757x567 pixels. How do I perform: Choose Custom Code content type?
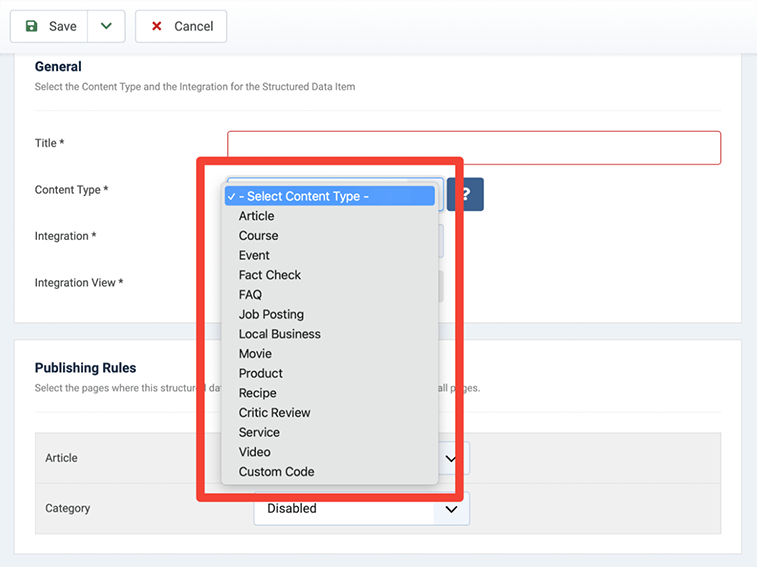pos(330,472)
